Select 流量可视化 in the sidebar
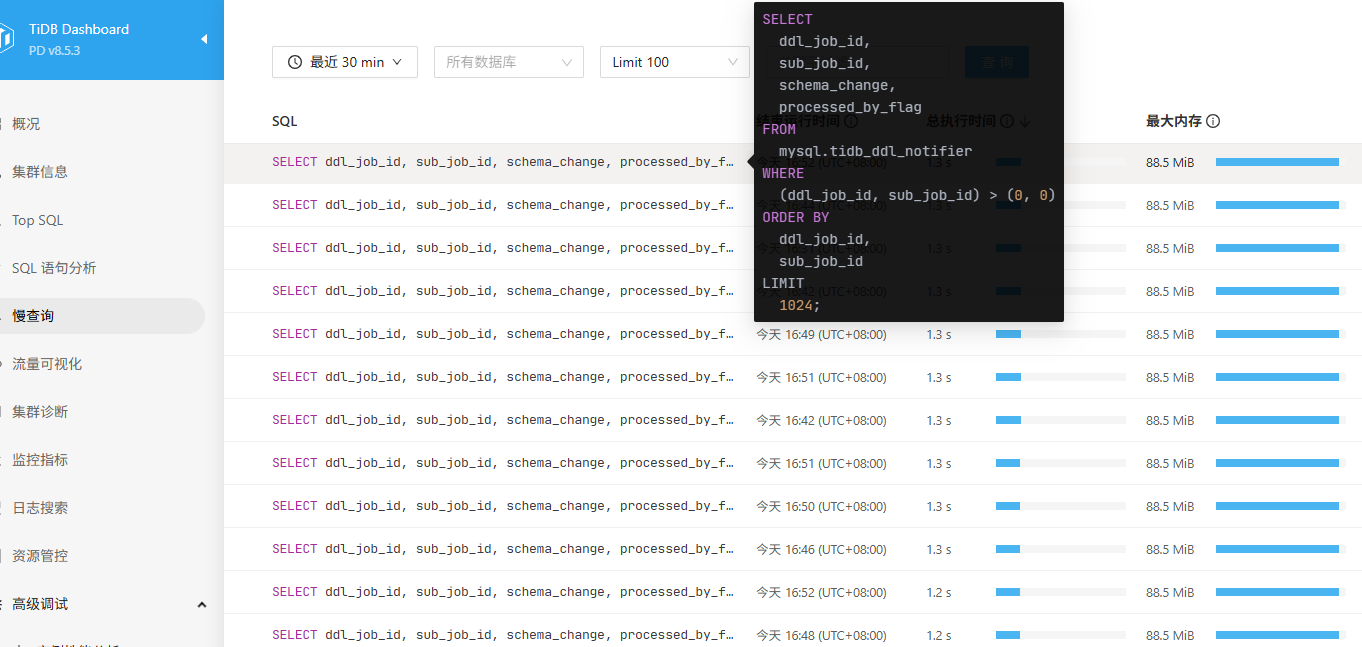1362x647 pixels. tap(47, 364)
